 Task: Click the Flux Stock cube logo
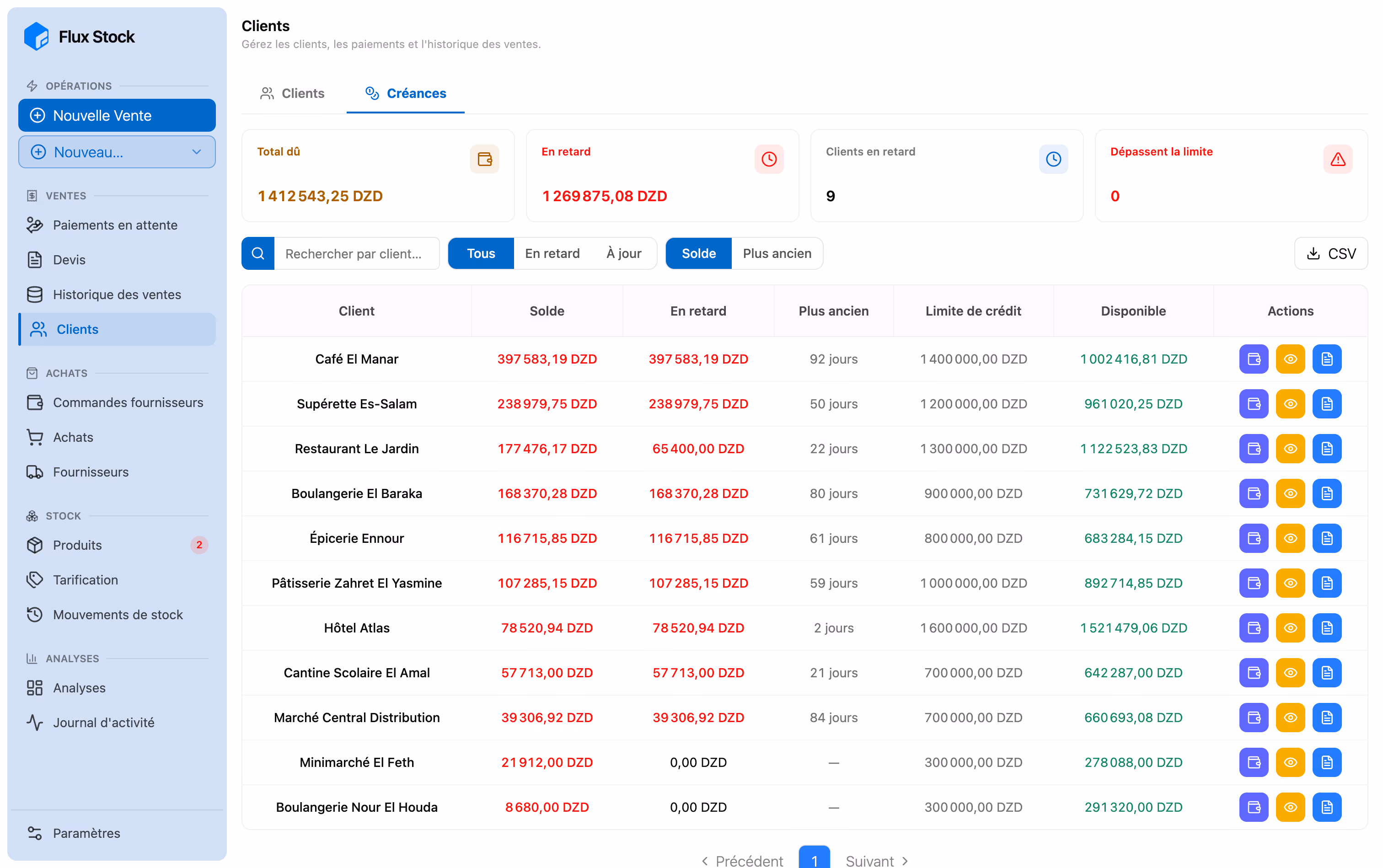(x=37, y=36)
